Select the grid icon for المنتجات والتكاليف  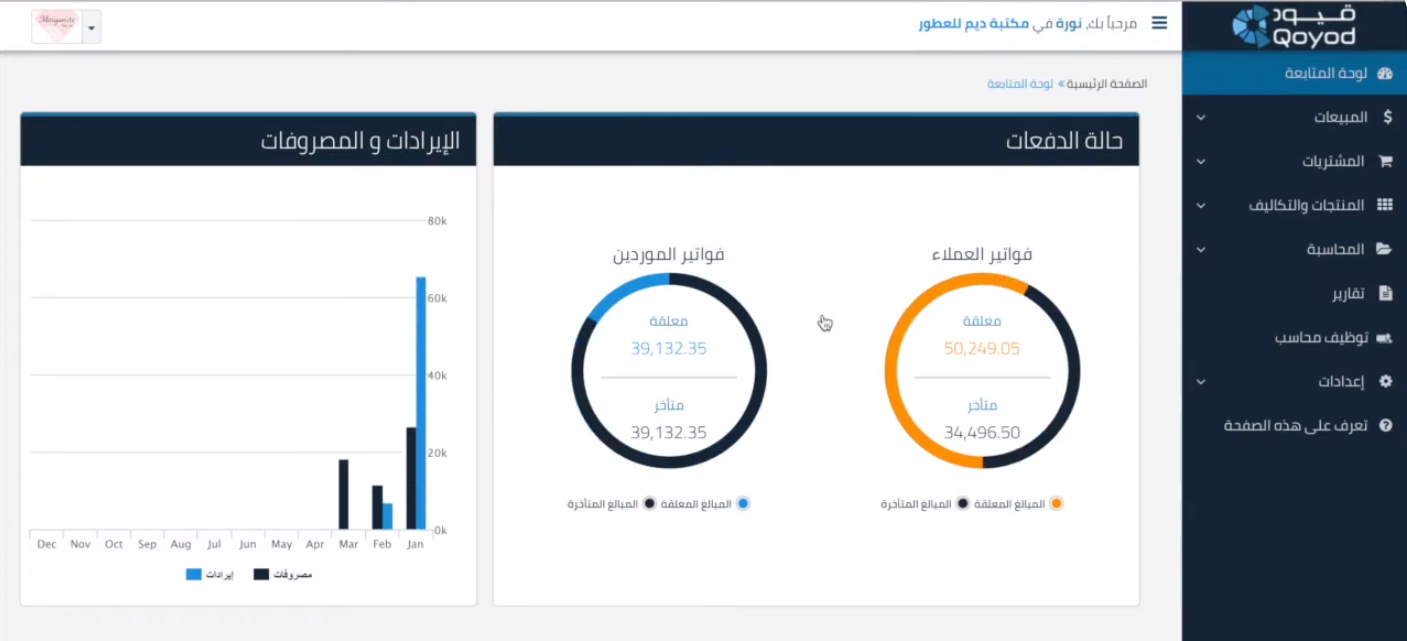click(1385, 205)
